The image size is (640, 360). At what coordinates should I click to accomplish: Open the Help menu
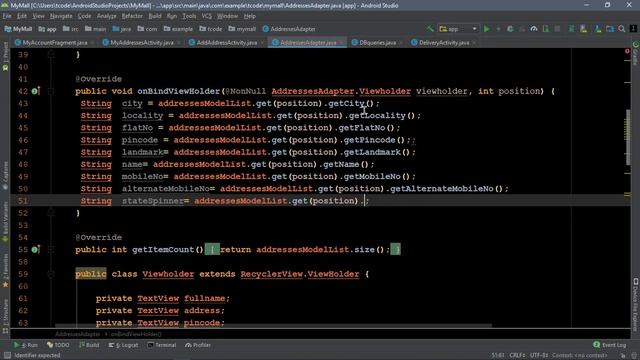(x=249, y=16)
